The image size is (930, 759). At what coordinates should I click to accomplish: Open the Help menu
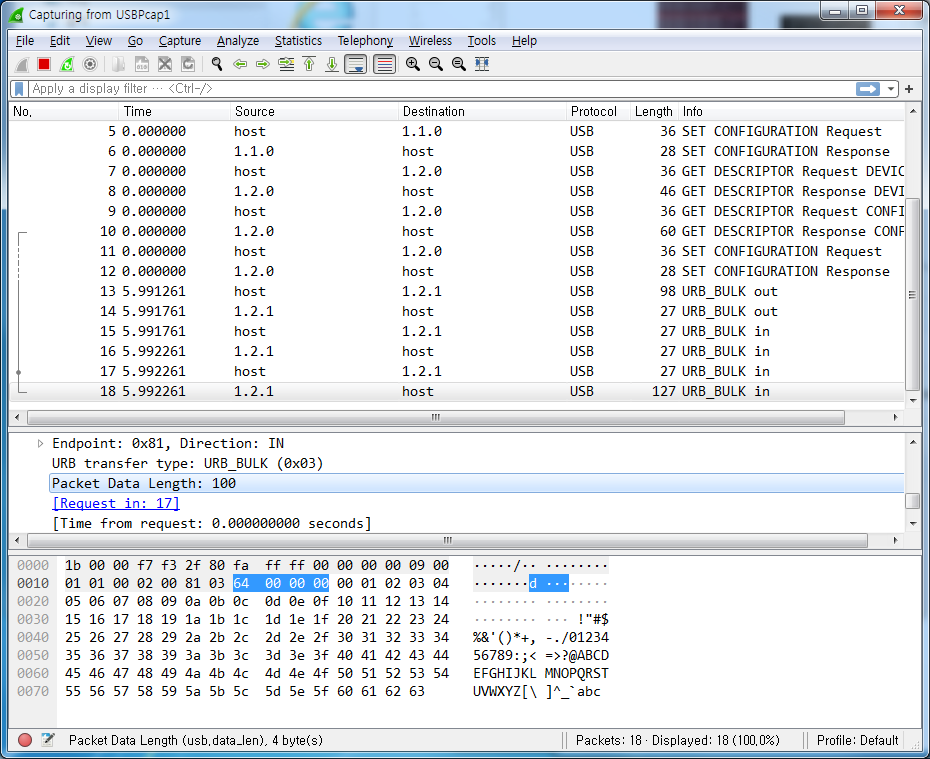click(524, 41)
